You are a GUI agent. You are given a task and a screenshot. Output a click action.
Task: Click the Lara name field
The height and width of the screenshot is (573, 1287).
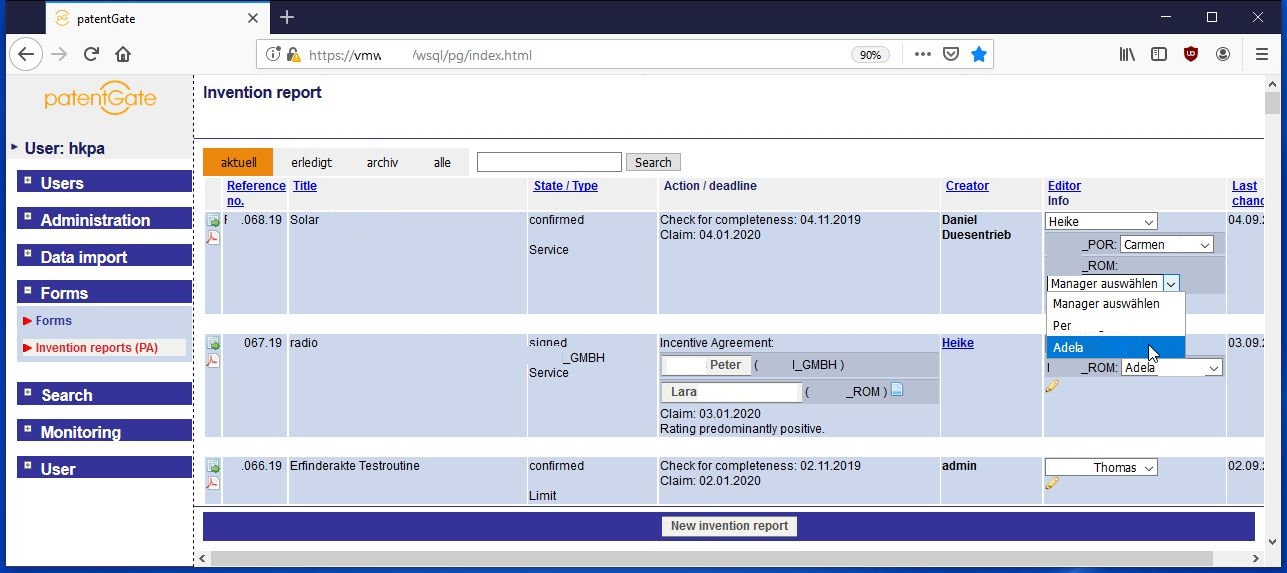pos(732,392)
